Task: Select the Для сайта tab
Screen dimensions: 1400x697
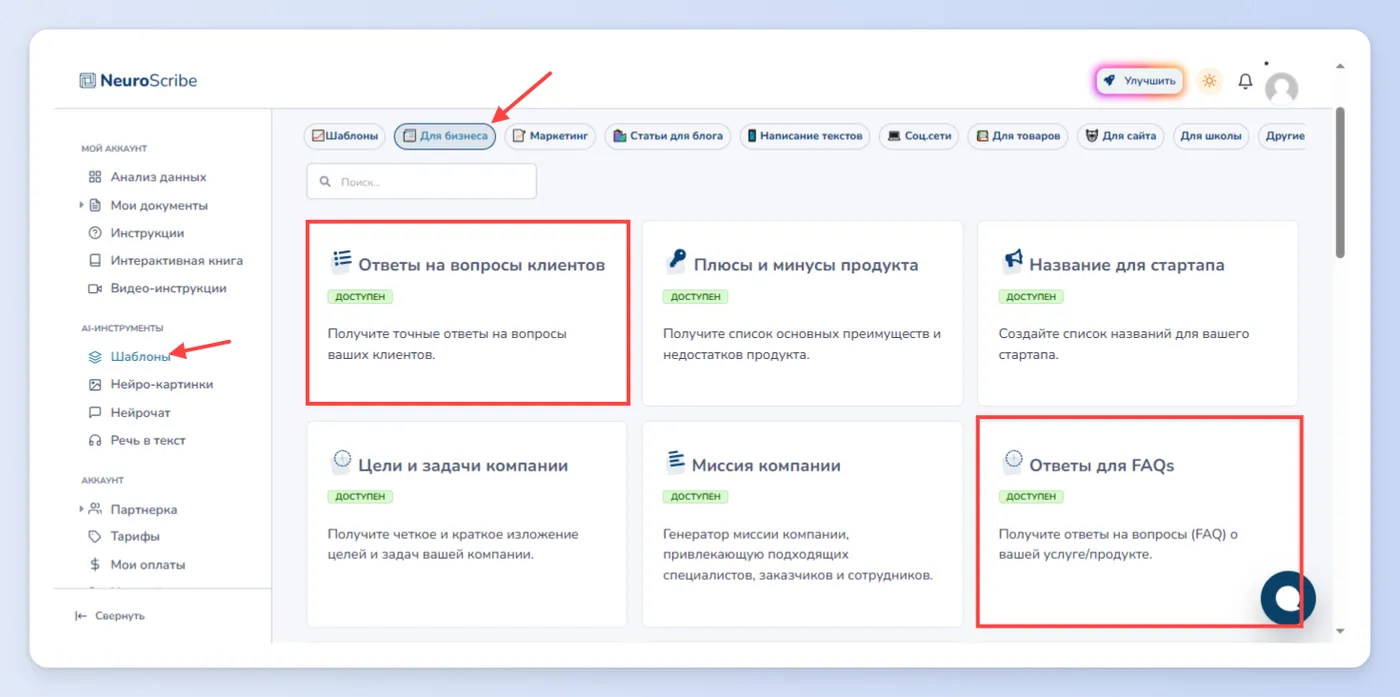Action: pos(1120,136)
